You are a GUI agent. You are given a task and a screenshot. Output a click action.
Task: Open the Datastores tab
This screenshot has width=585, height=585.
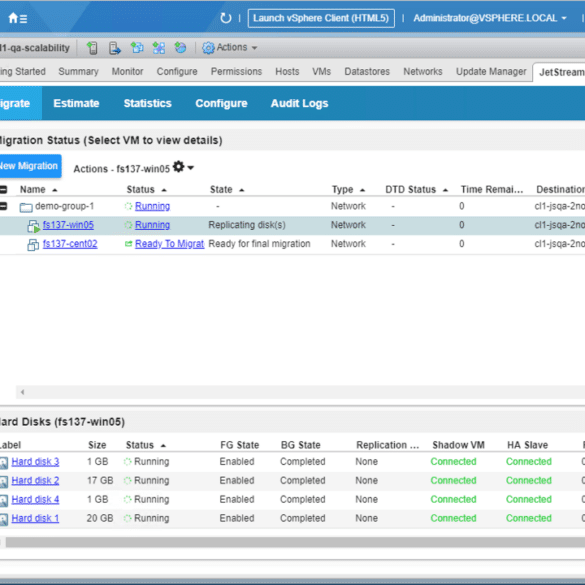click(x=367, y=71)
